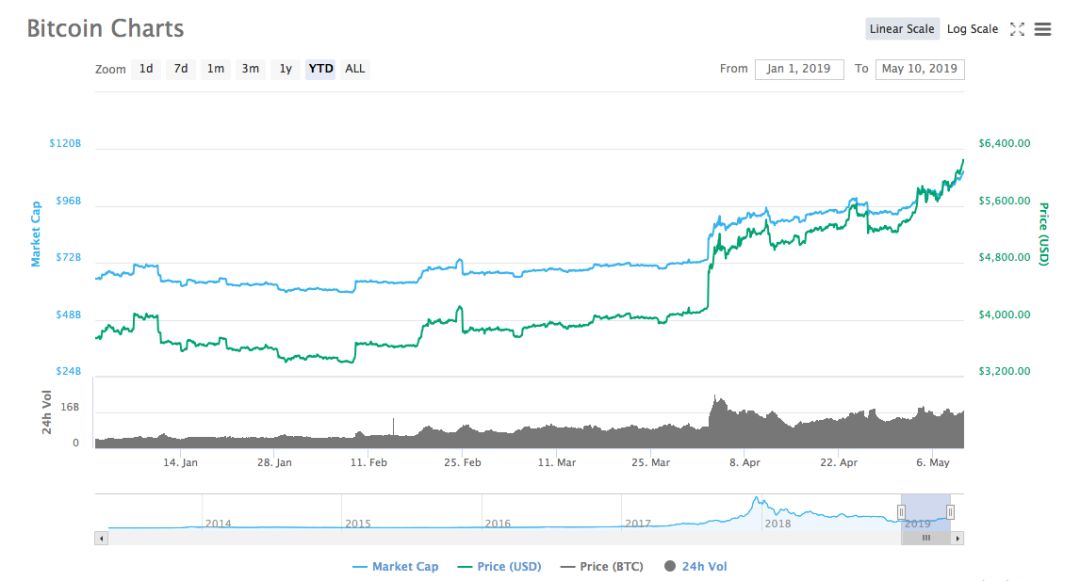Screen dimensions: 1080x581
Task: Click the $96B market cap label
Action: [68, 201]
